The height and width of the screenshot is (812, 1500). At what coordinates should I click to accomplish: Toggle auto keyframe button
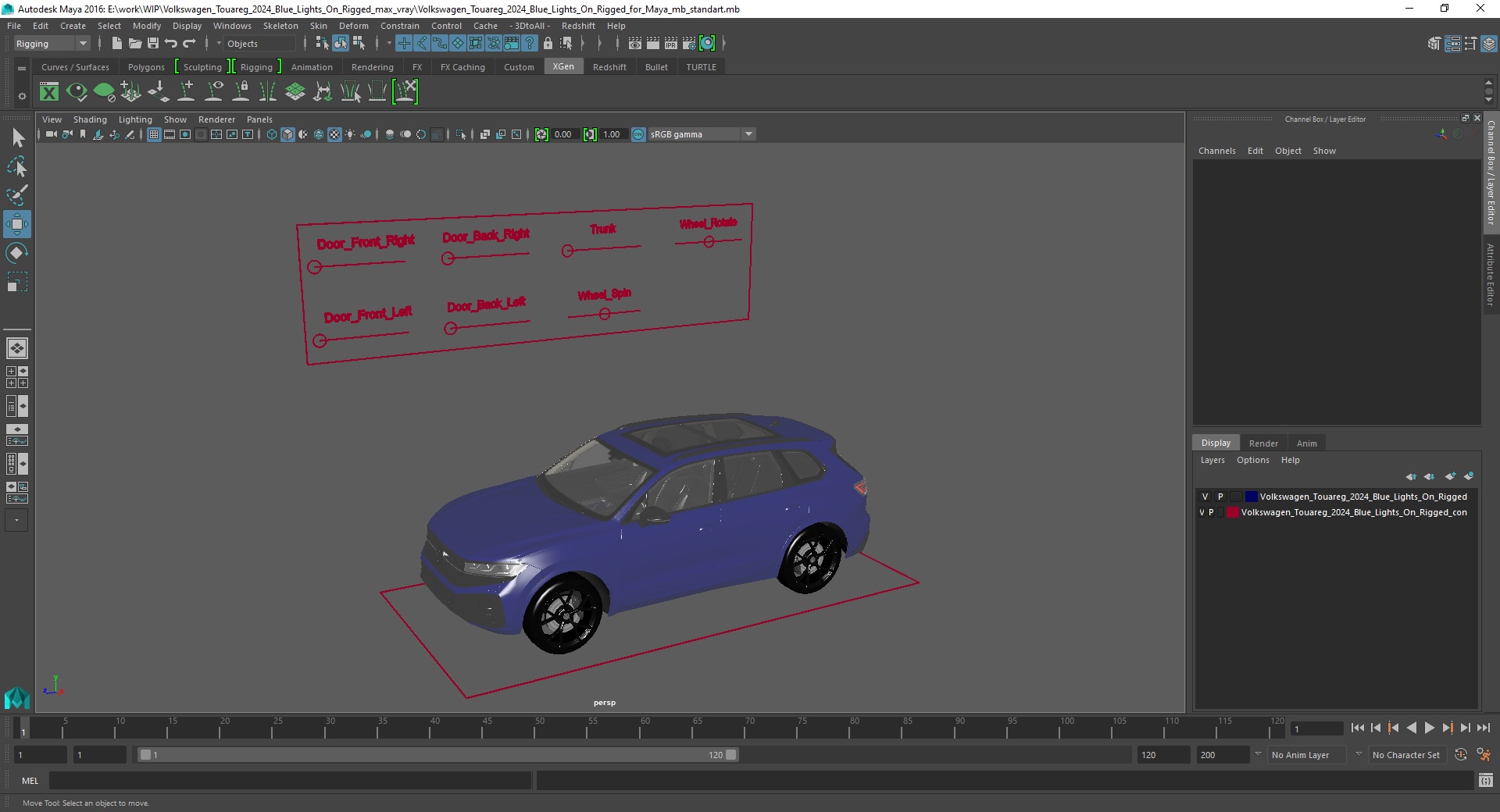click(x=1461, y=755)
